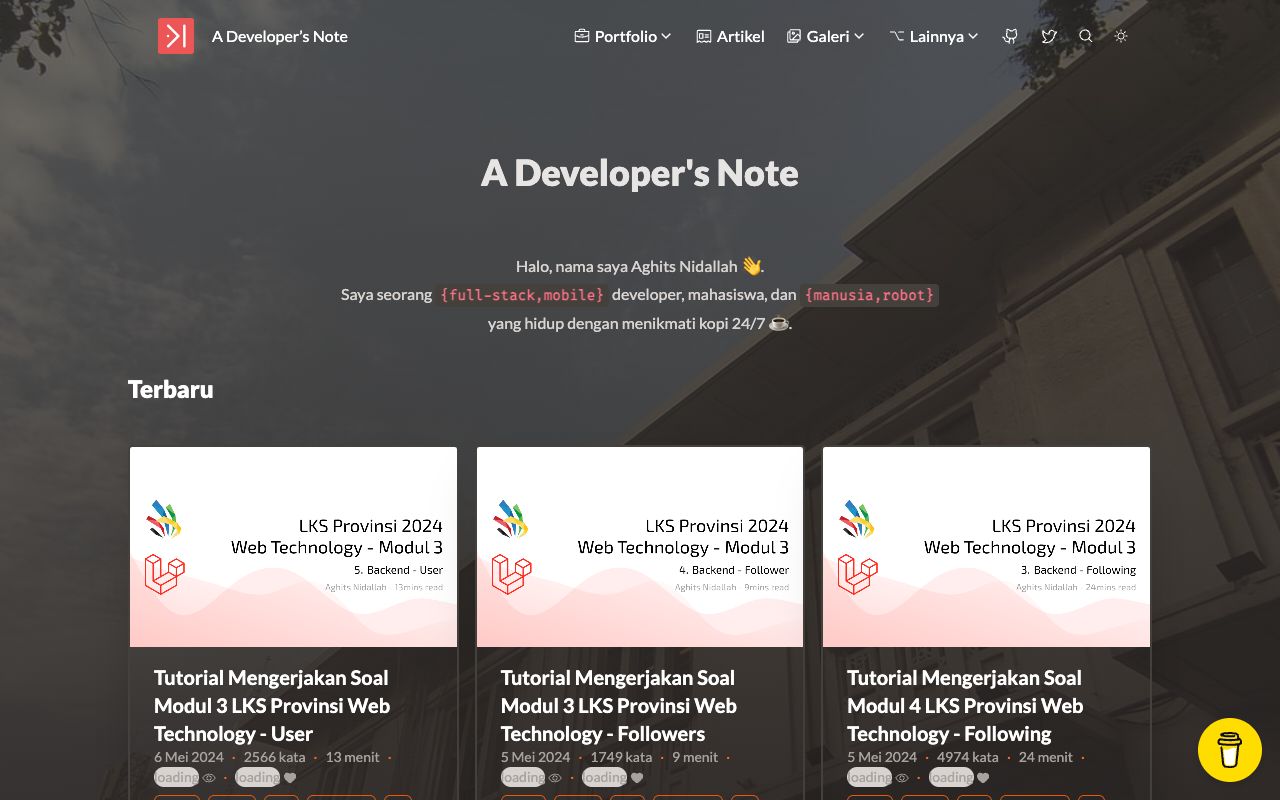Image resolution: width=1280 pixels, height=800 pixels.
Task: Click the heart icon on User article
Action: [290, 777]
